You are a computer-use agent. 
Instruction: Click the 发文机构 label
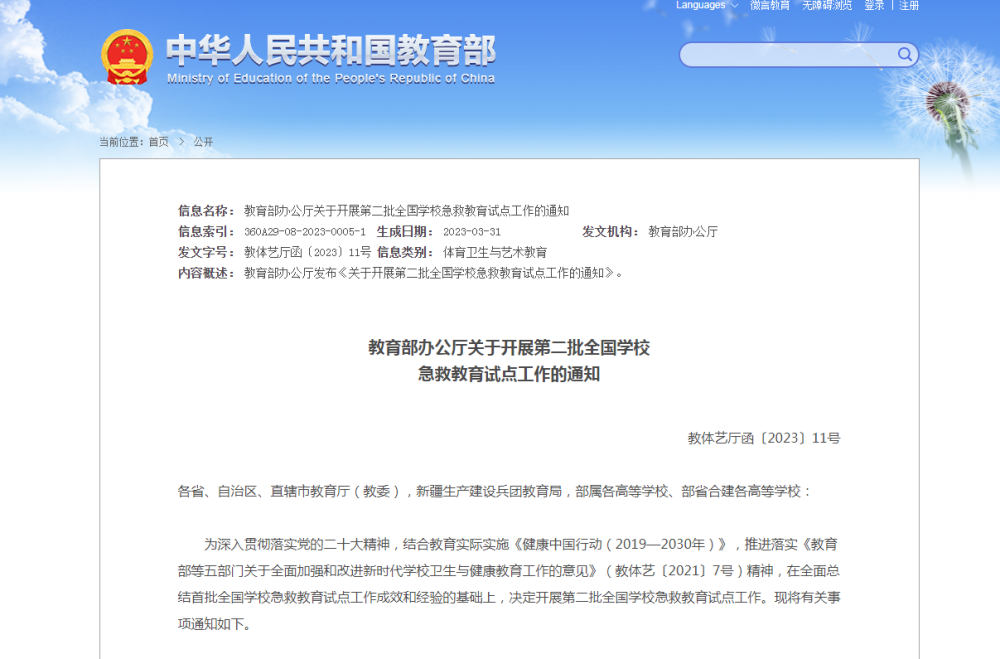pyautogui.click(x=610, y=232)
